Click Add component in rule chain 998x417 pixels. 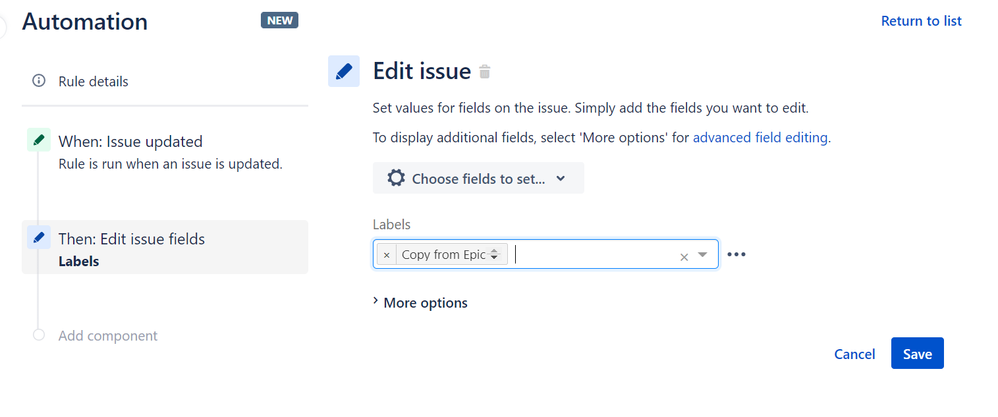click(x=107, y=336)
